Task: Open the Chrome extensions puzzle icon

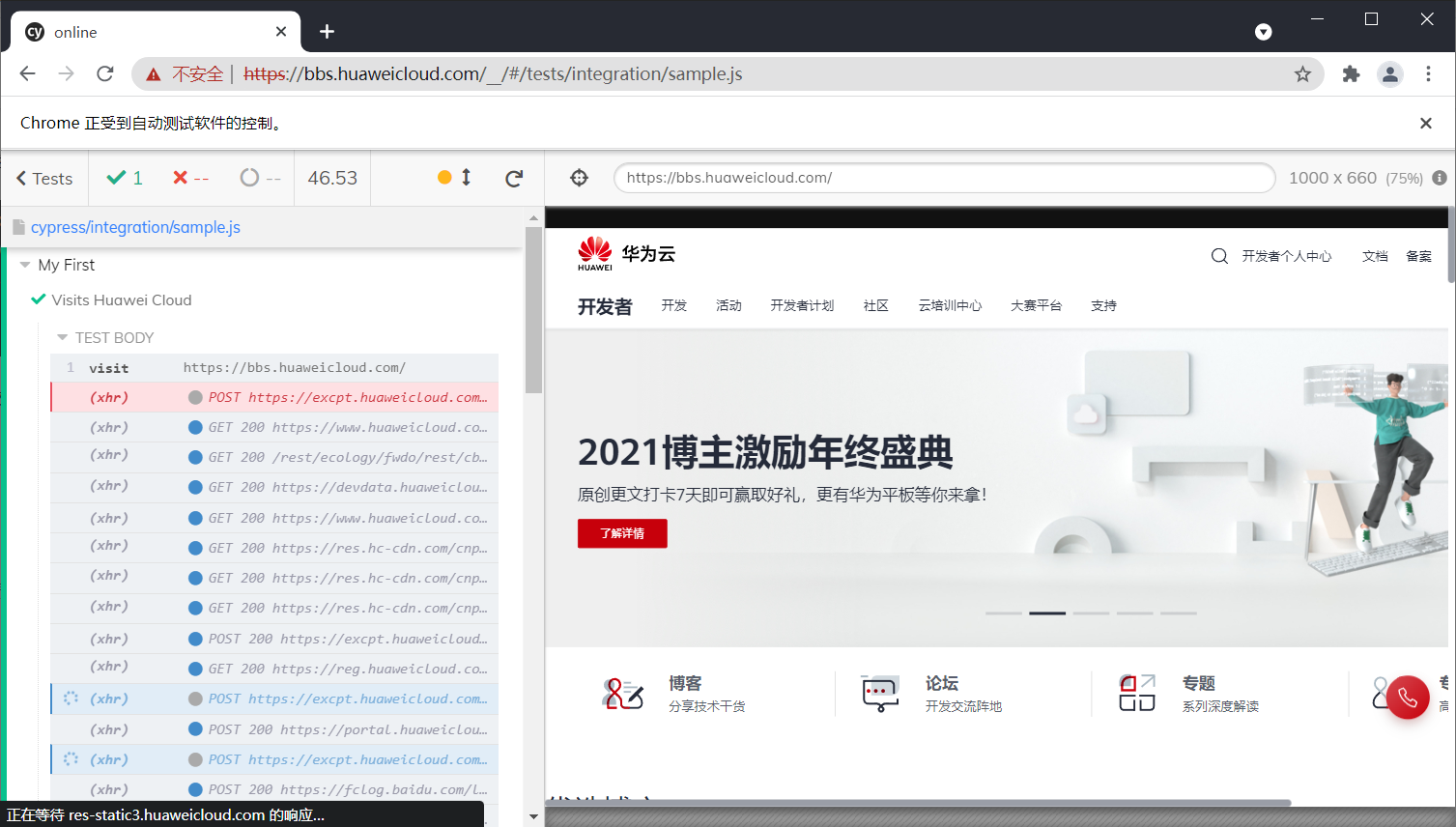Action: point(1351,74)
